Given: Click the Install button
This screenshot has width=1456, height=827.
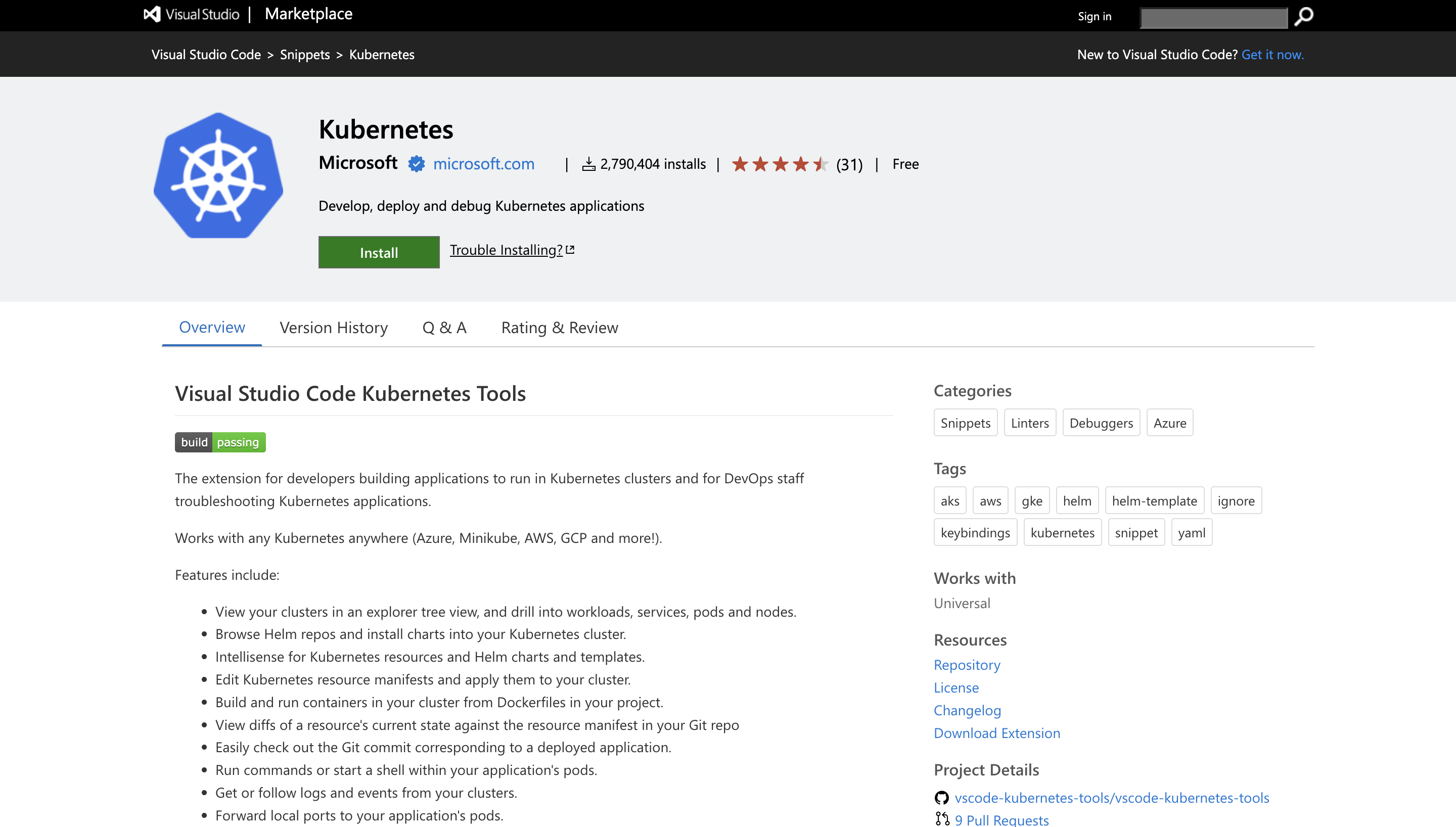Looking at the screenshot, I should click(x=378, y=252).
